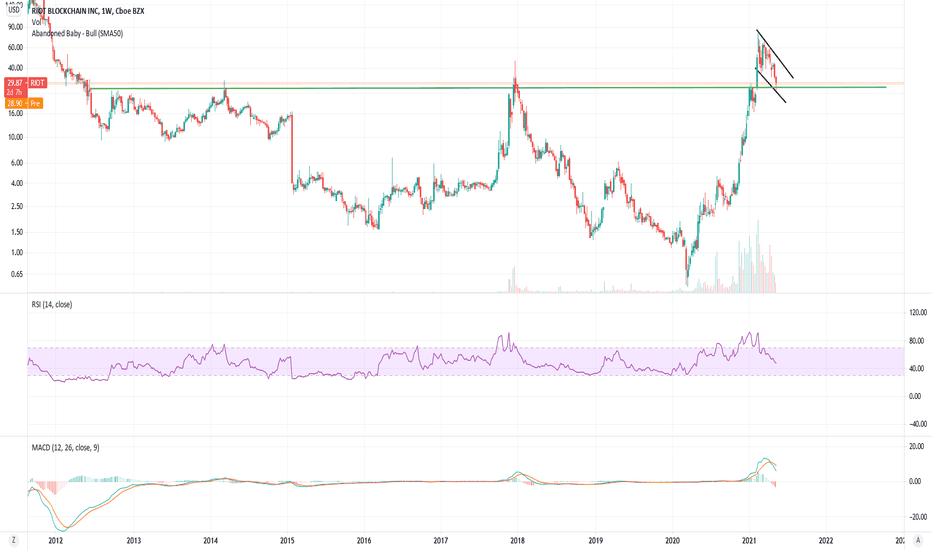Image resolution: width=932 pixels, height=550 pixels.
Task: Click the 60.00 price axis value
Action: [15, 48]
